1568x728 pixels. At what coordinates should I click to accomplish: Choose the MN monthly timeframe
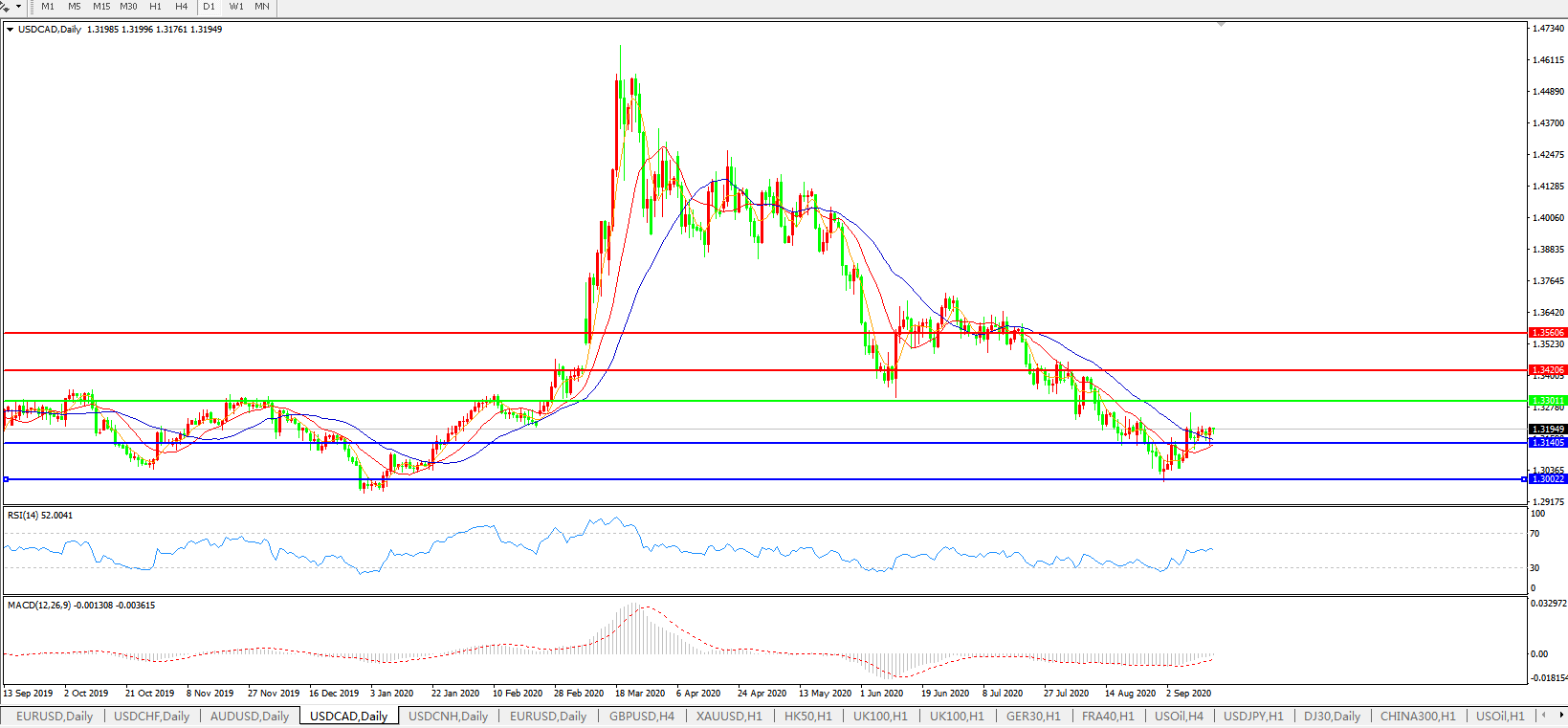(262, 7)
